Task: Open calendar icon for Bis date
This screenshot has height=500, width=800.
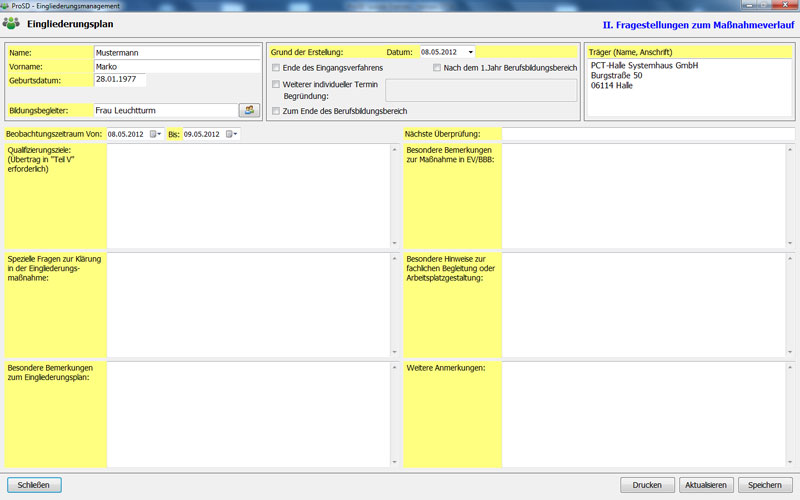Action: [x=231, y=134]
